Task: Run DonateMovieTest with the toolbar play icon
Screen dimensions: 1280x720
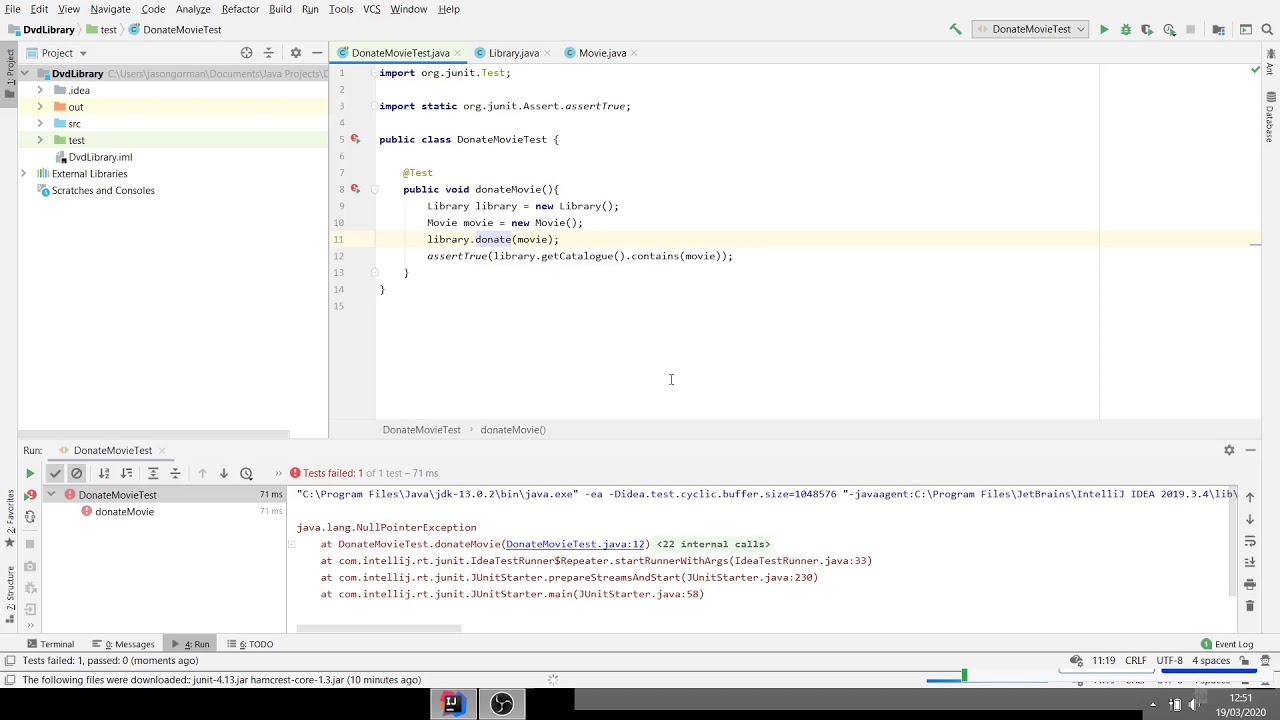Action: click(x=1104, y=29)
